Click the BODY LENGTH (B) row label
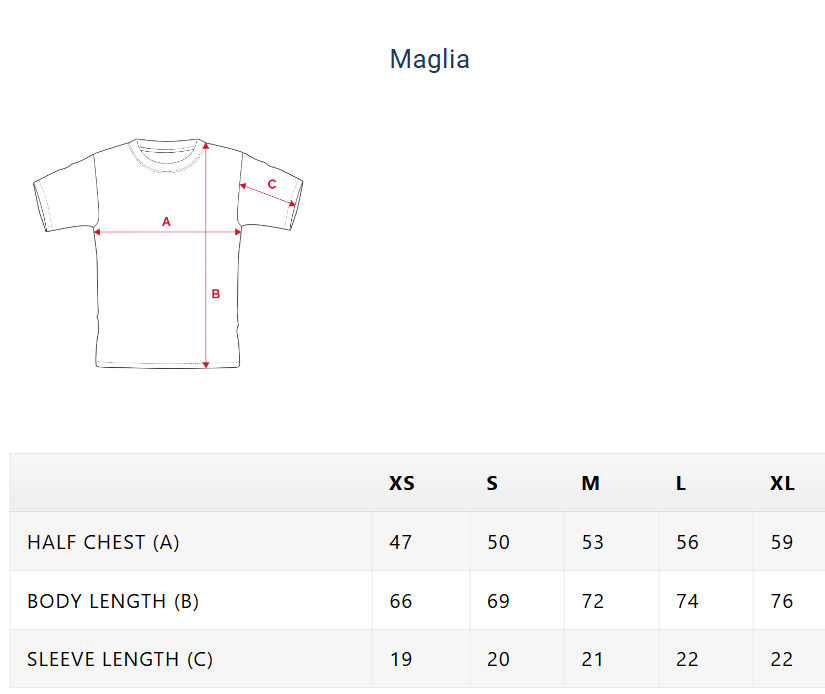The height and width of the screenshot is (694, 825). tap(113, 601)
